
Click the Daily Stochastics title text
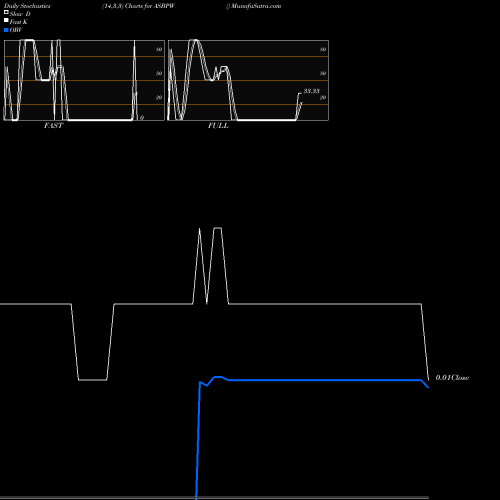click(27, 6)
